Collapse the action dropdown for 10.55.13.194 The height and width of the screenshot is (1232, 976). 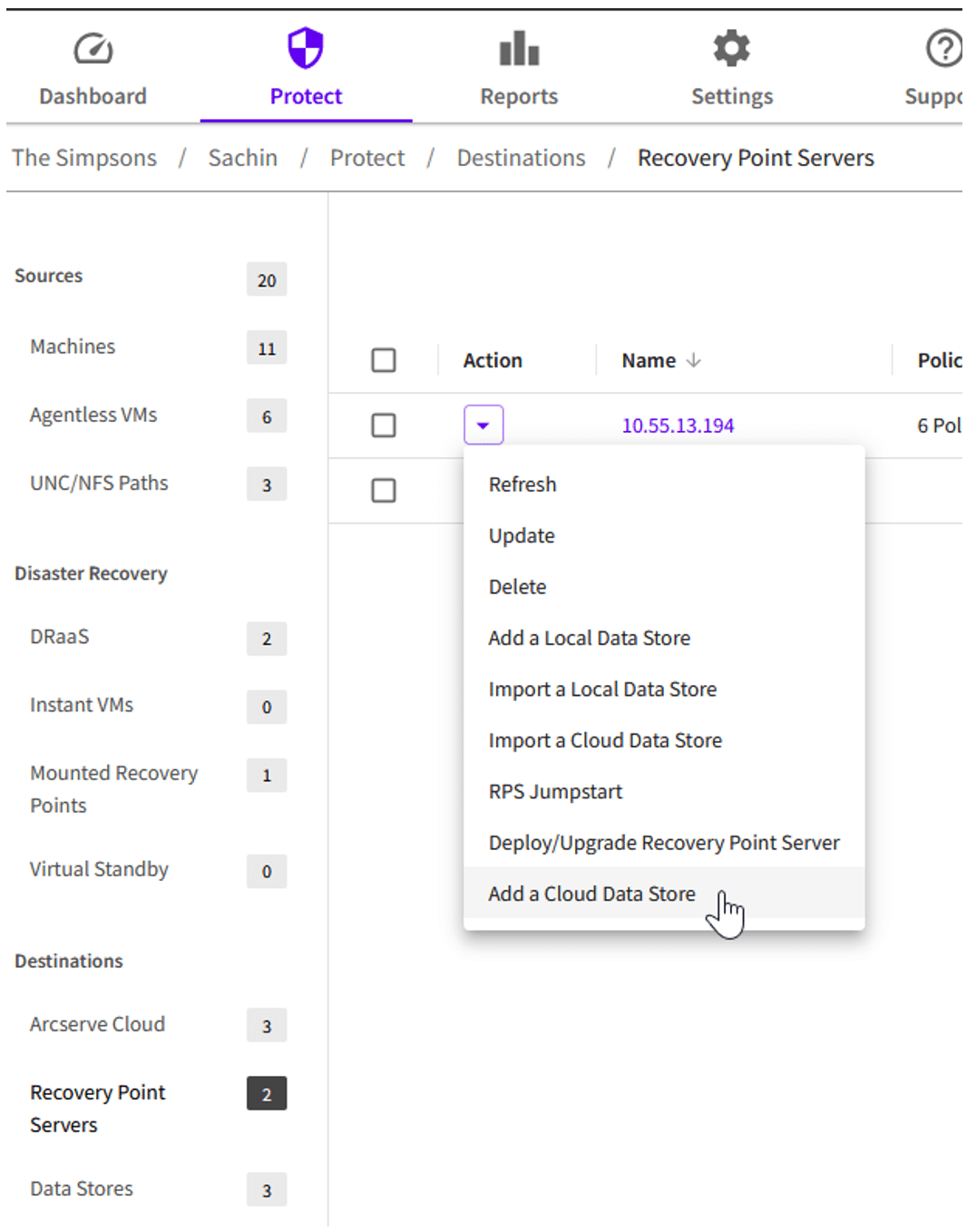tap(483, 425)
